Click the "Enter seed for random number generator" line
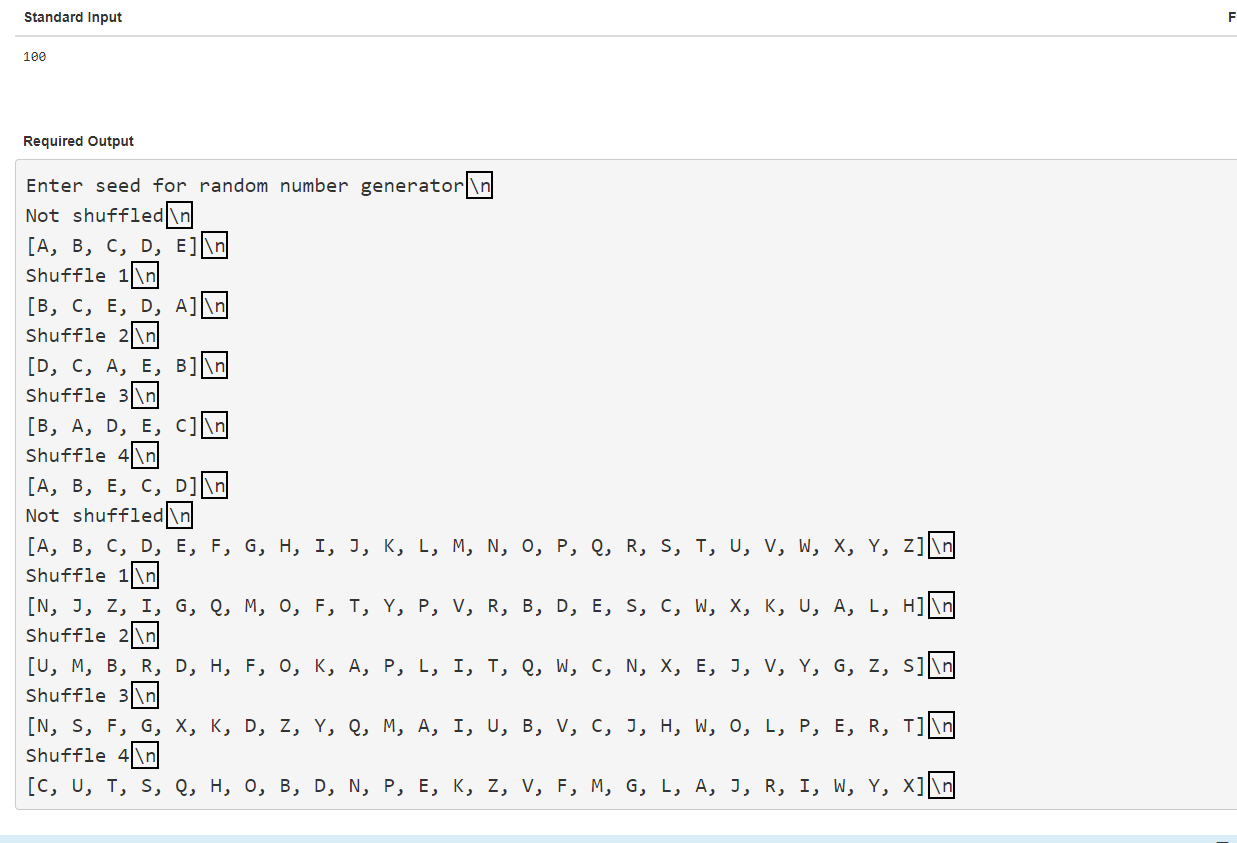 tap(245, 186)
